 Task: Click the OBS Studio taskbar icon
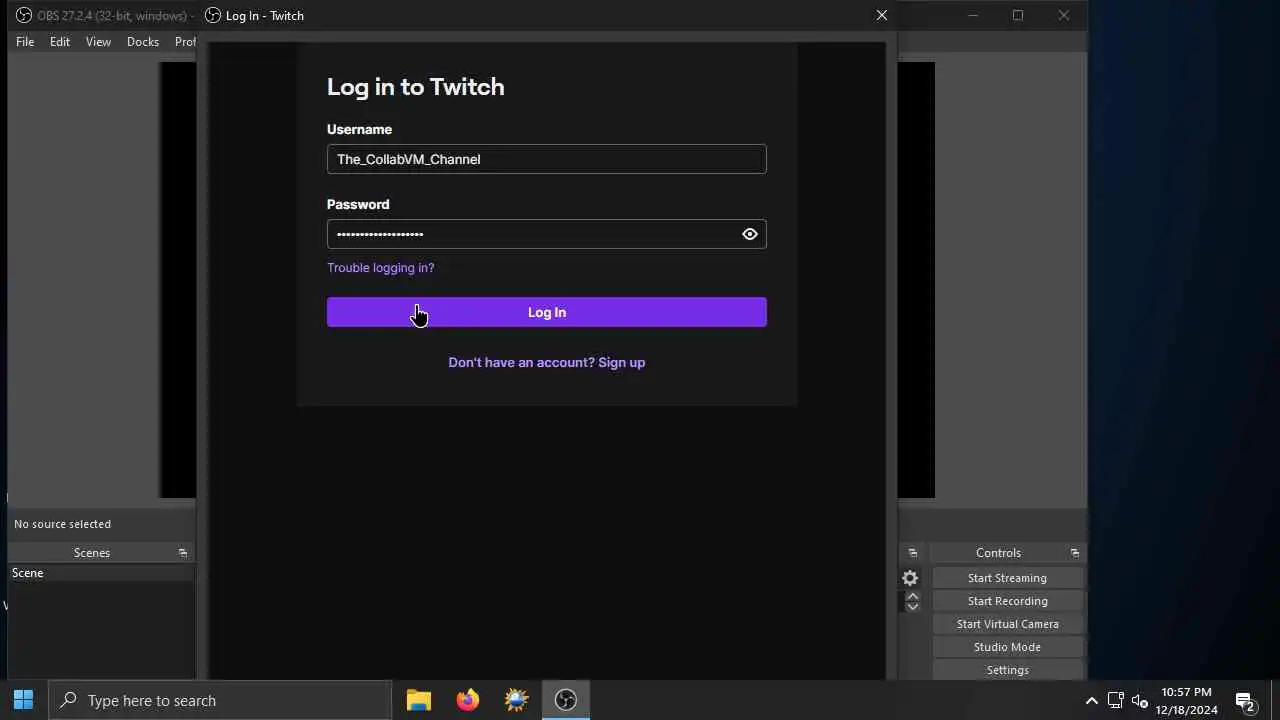click(566, 700)
